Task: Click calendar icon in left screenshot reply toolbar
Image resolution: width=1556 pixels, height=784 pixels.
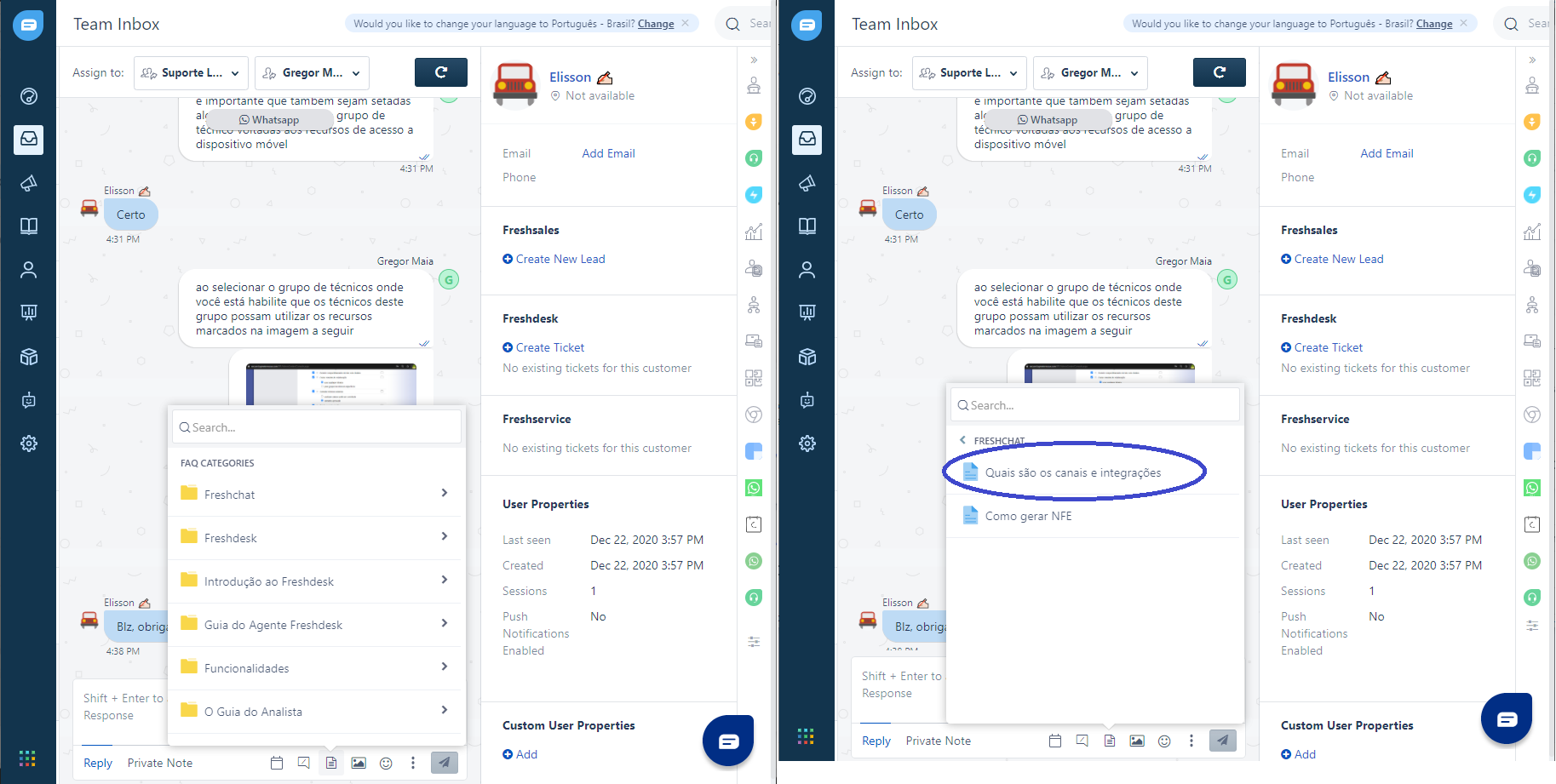Action: (x=277, y=763)
